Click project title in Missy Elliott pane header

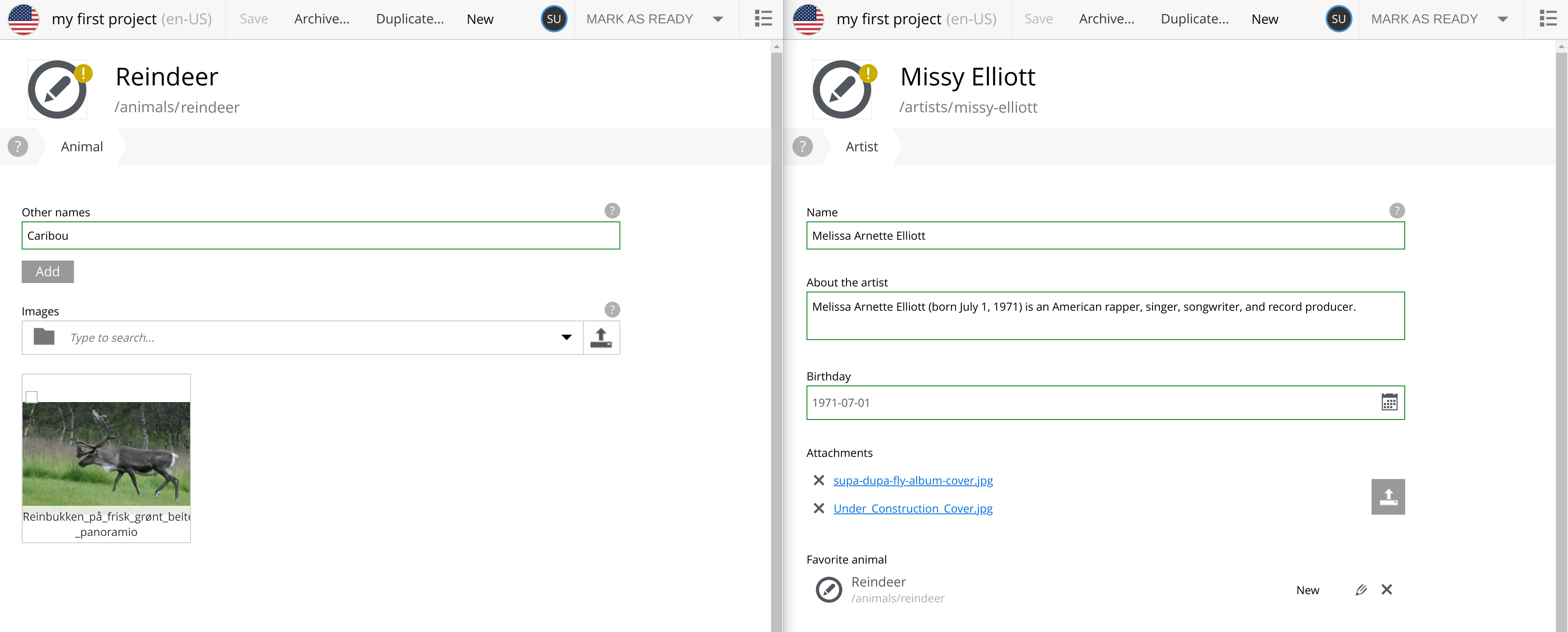[x=916, y=19]
